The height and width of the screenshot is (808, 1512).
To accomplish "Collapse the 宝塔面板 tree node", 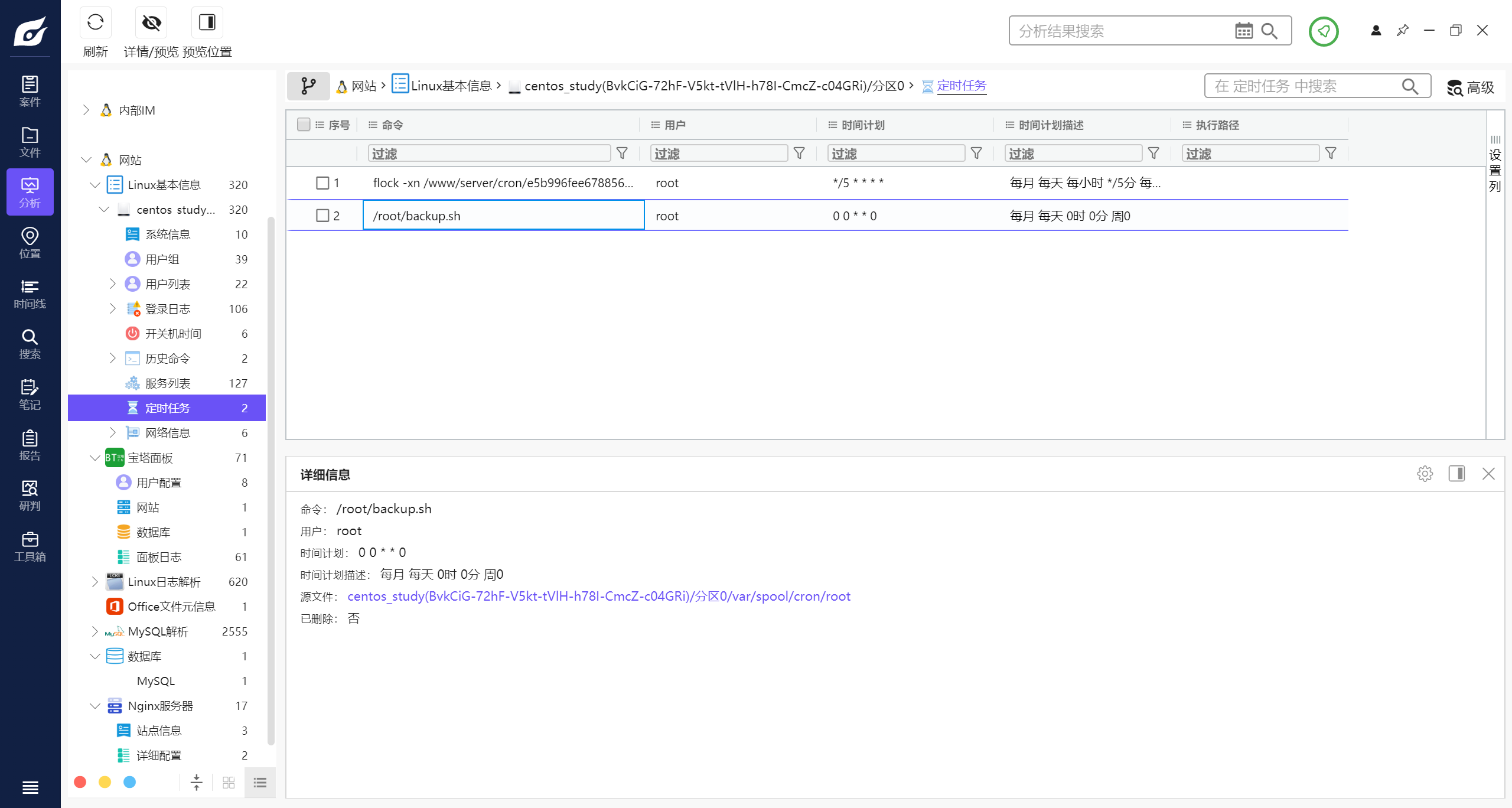I will click(x=95, y=458).
